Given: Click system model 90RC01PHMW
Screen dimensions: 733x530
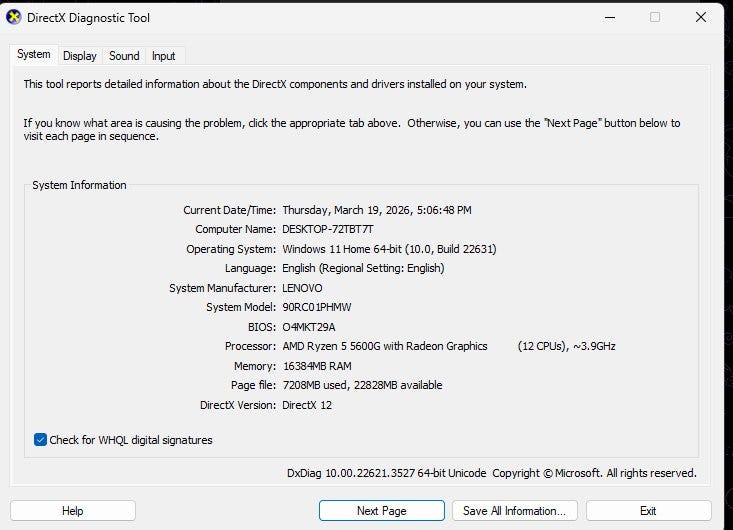Looking at the screenshot, I should [316, 308].
